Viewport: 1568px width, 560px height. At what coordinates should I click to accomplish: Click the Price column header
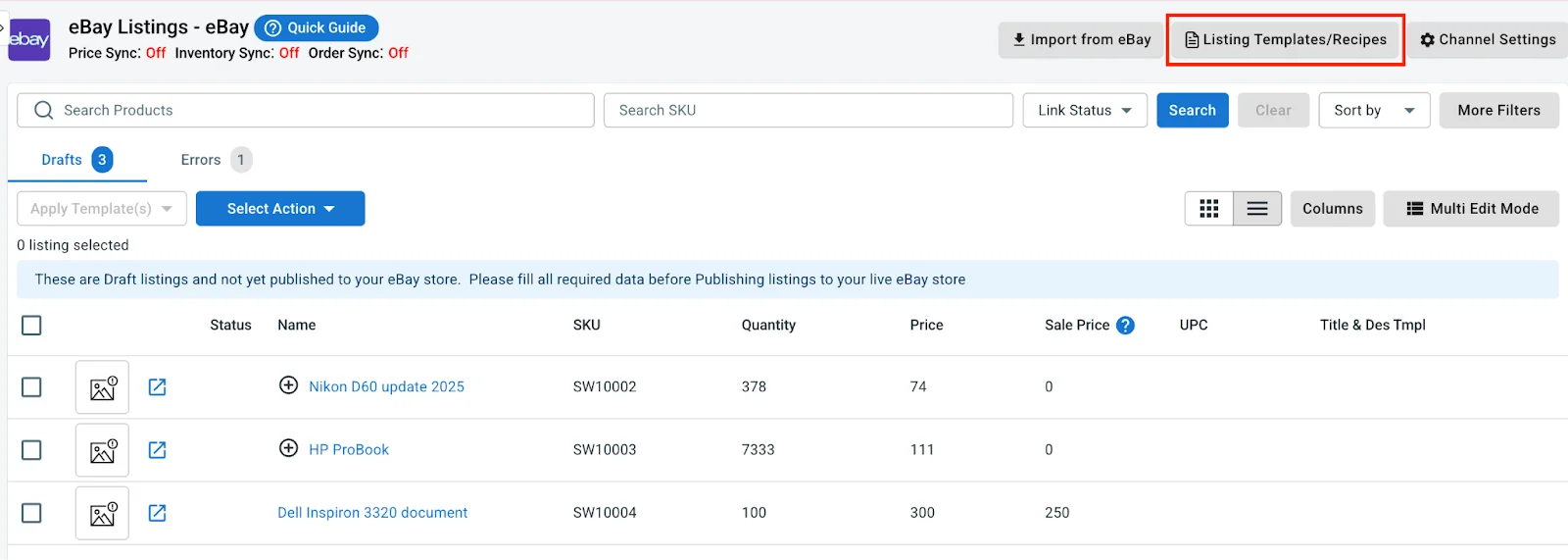pos(926,325)
